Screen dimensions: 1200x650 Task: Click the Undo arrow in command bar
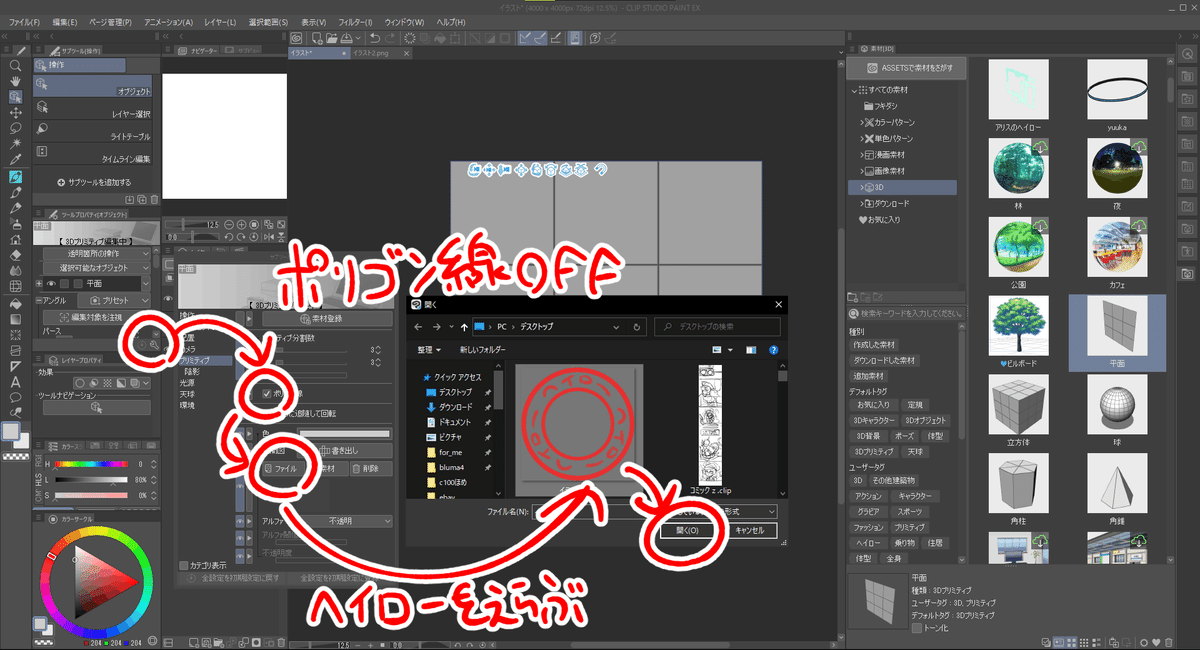click(373, 38)
